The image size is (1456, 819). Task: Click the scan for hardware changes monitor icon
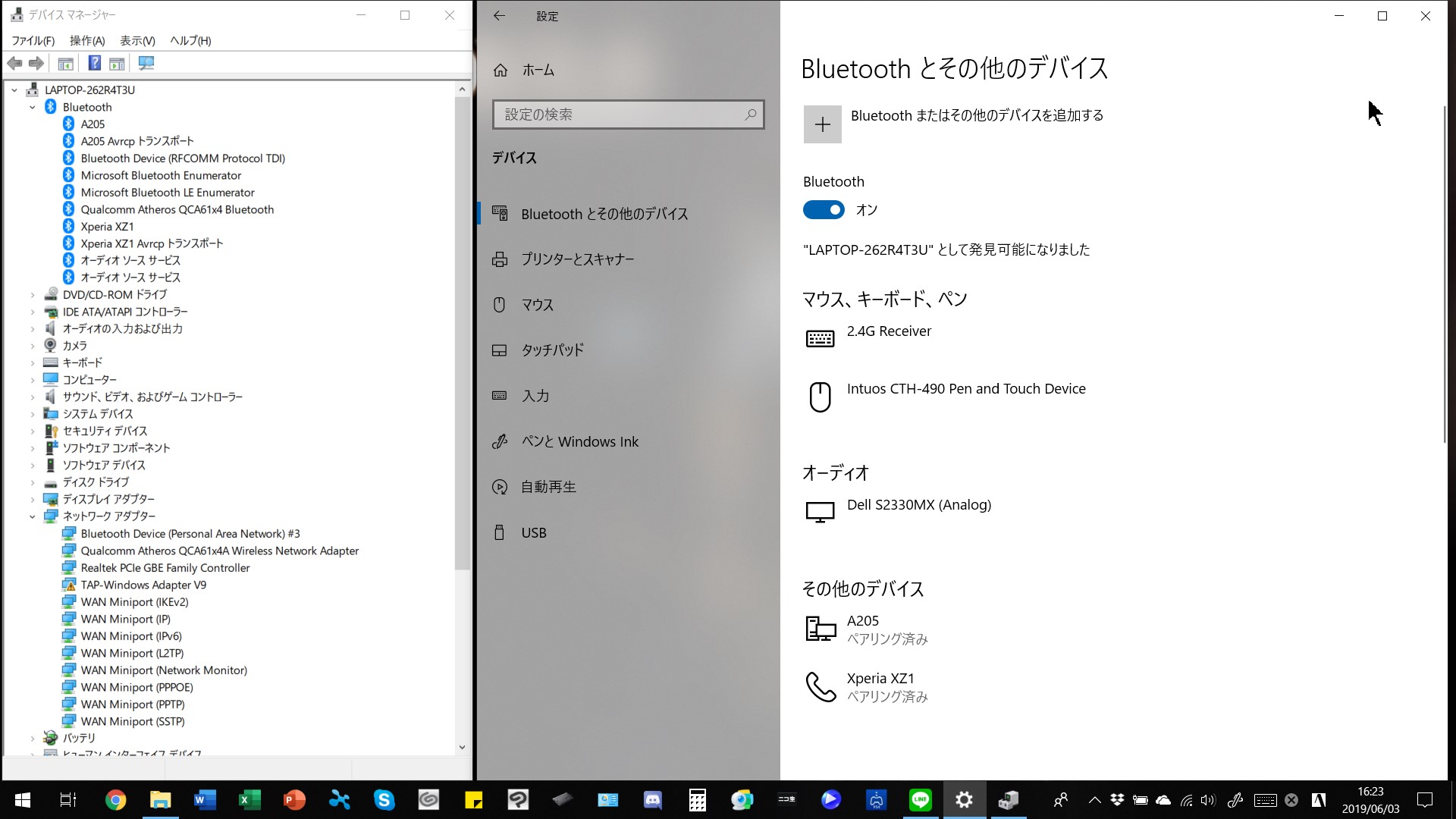[146, 64]
